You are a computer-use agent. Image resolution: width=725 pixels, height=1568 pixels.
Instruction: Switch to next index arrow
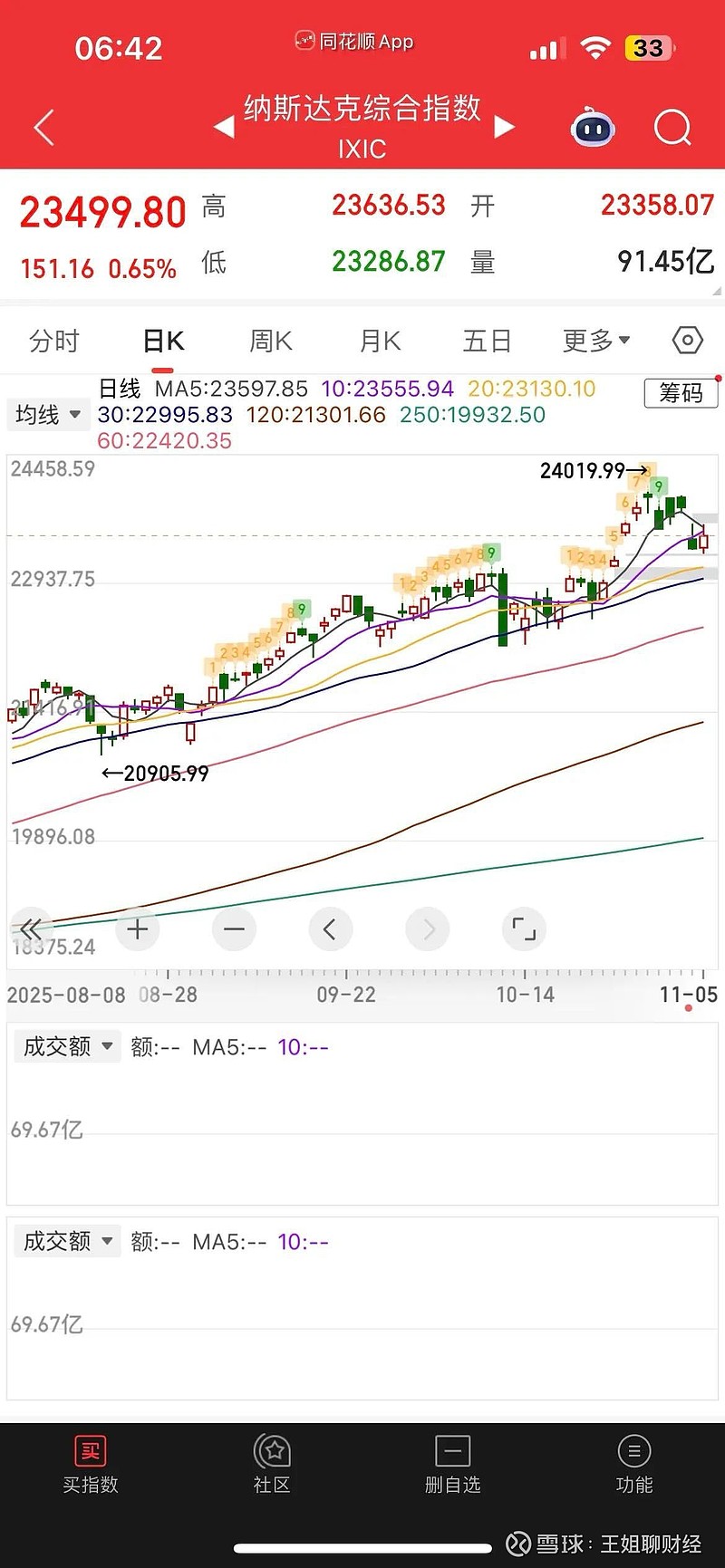tap(505, 128)
